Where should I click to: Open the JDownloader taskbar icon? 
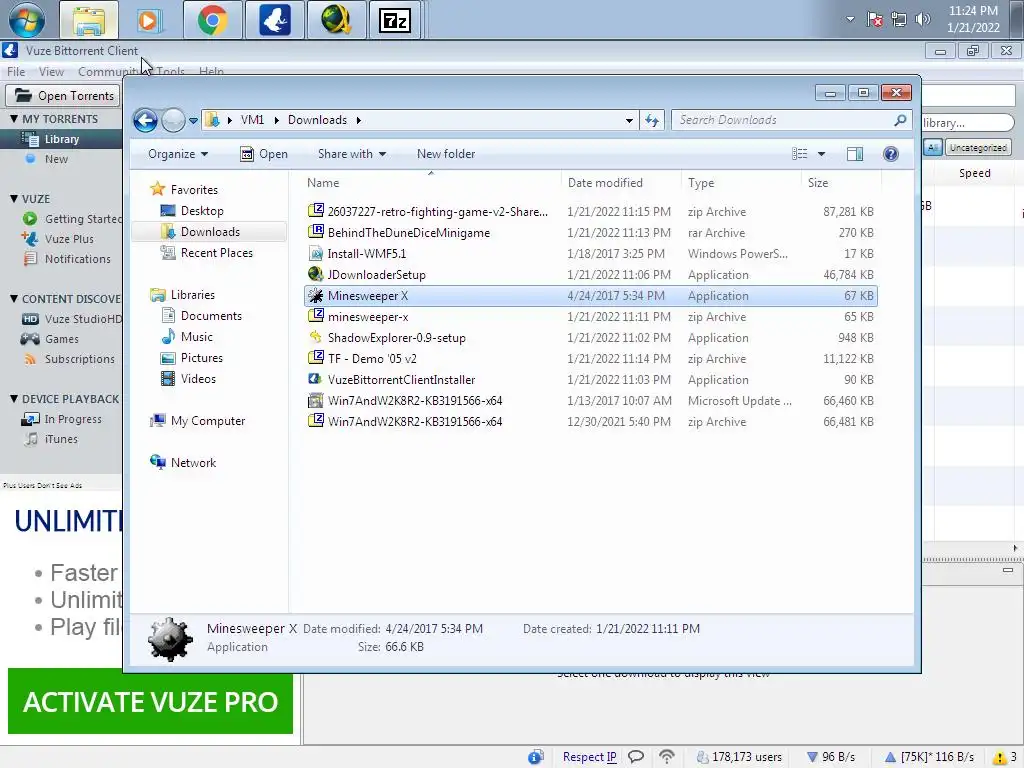coord(336,20)
